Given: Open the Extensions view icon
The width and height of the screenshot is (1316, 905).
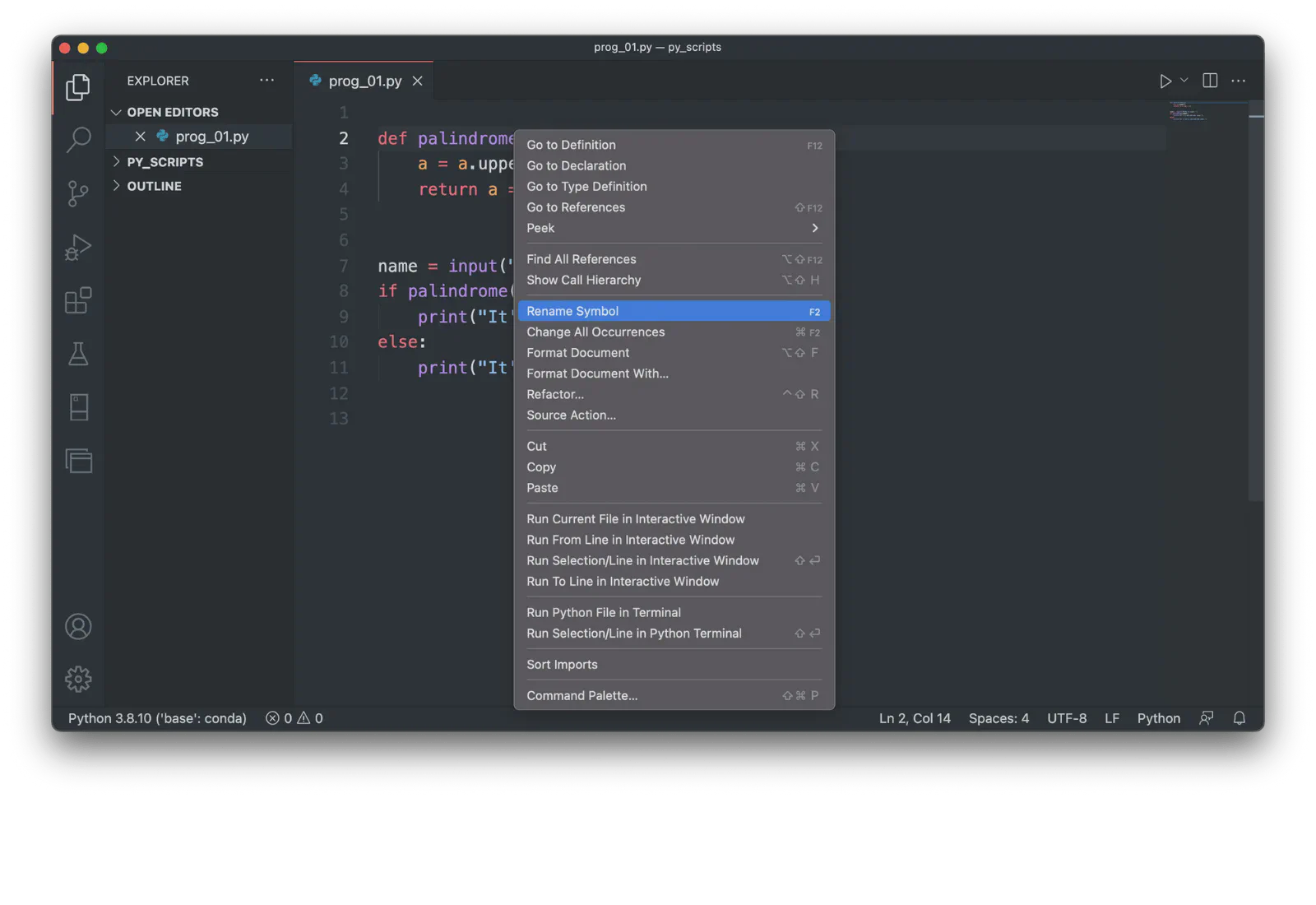Looking at the screenshot, I should click(78, 300).
